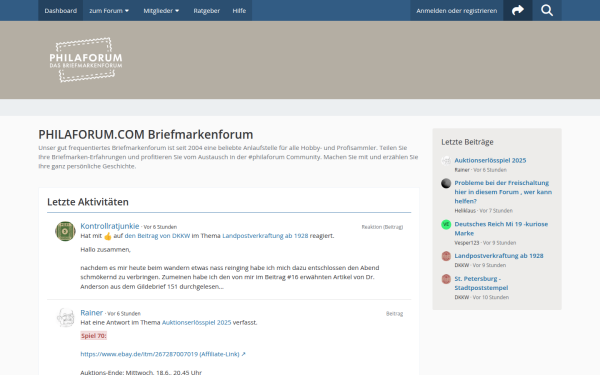Expand the Mitglieder dropdown menu
600x375 pixels.
(161, 11)
